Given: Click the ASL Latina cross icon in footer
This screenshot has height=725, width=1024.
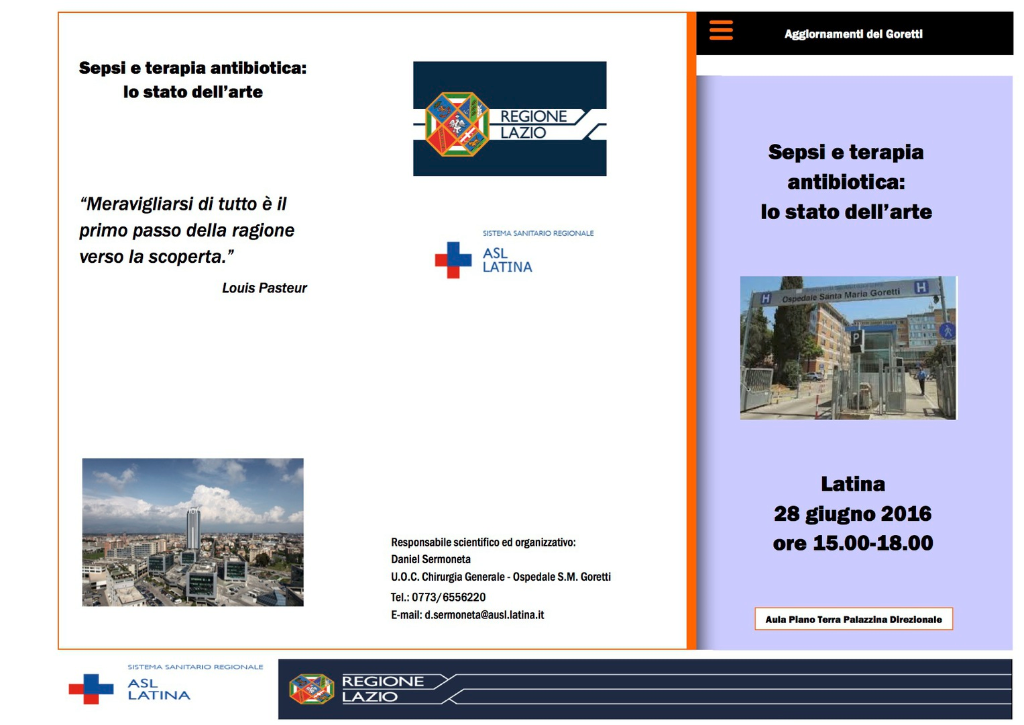Looking at the screenshot, I should pyautogui.click(x=91, y=688).
